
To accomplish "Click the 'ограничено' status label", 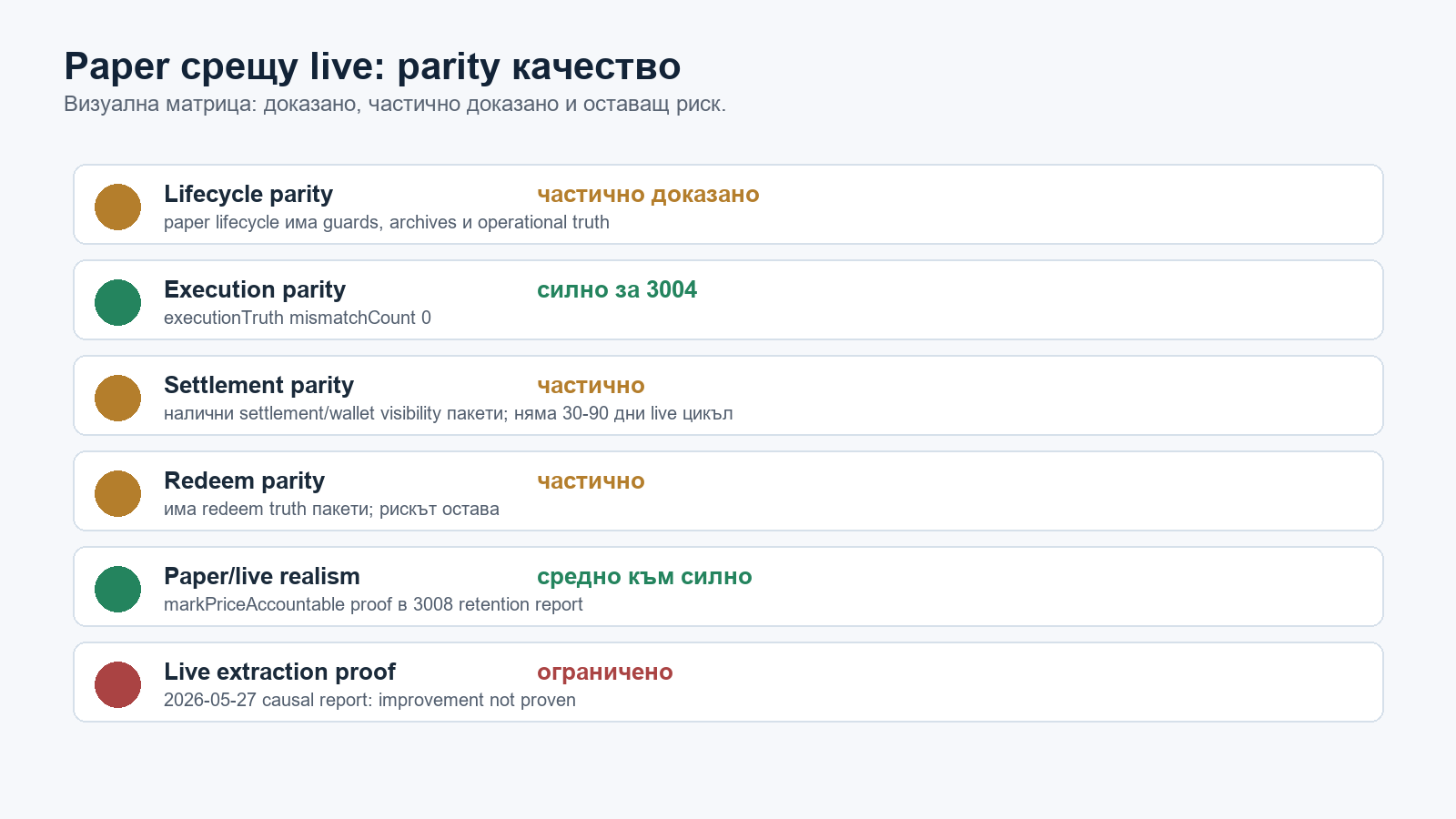I will pyautogui.click(x=605, y=672).
